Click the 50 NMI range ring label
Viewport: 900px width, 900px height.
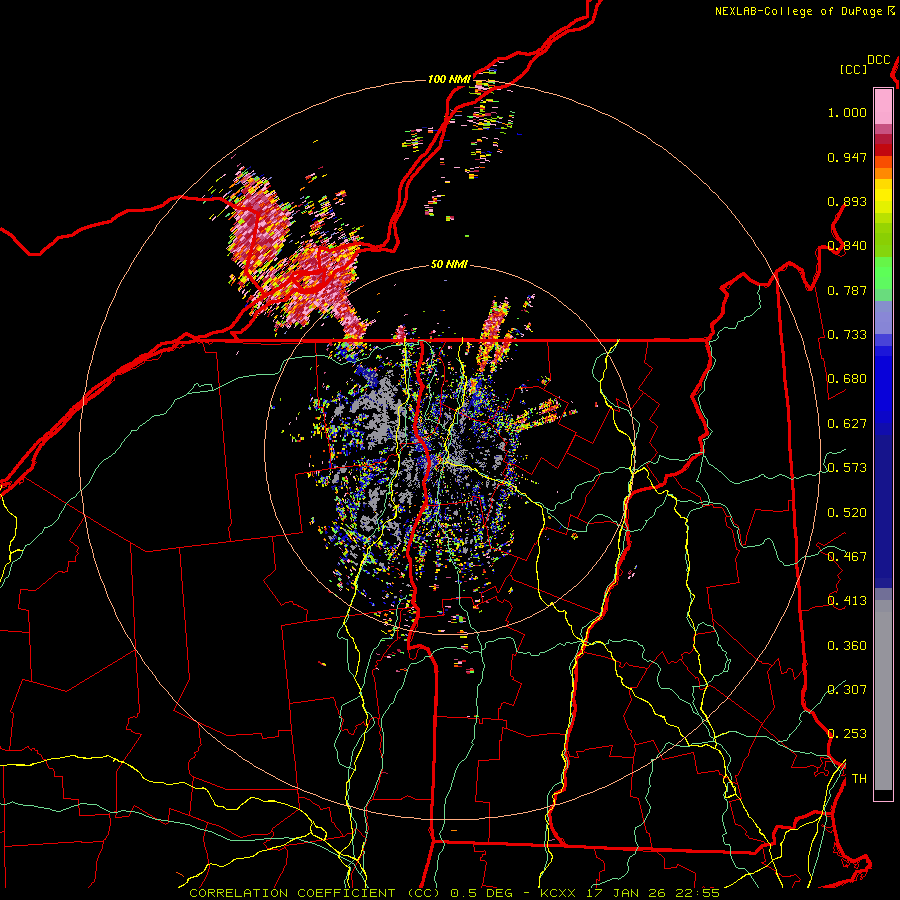449,265
